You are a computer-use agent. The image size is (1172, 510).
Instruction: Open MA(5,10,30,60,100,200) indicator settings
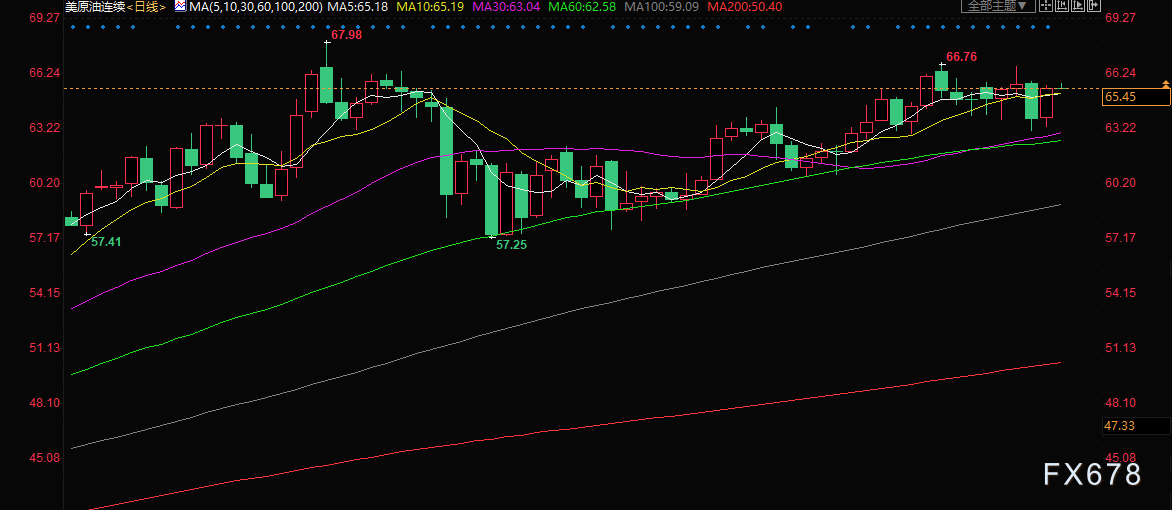256,7
